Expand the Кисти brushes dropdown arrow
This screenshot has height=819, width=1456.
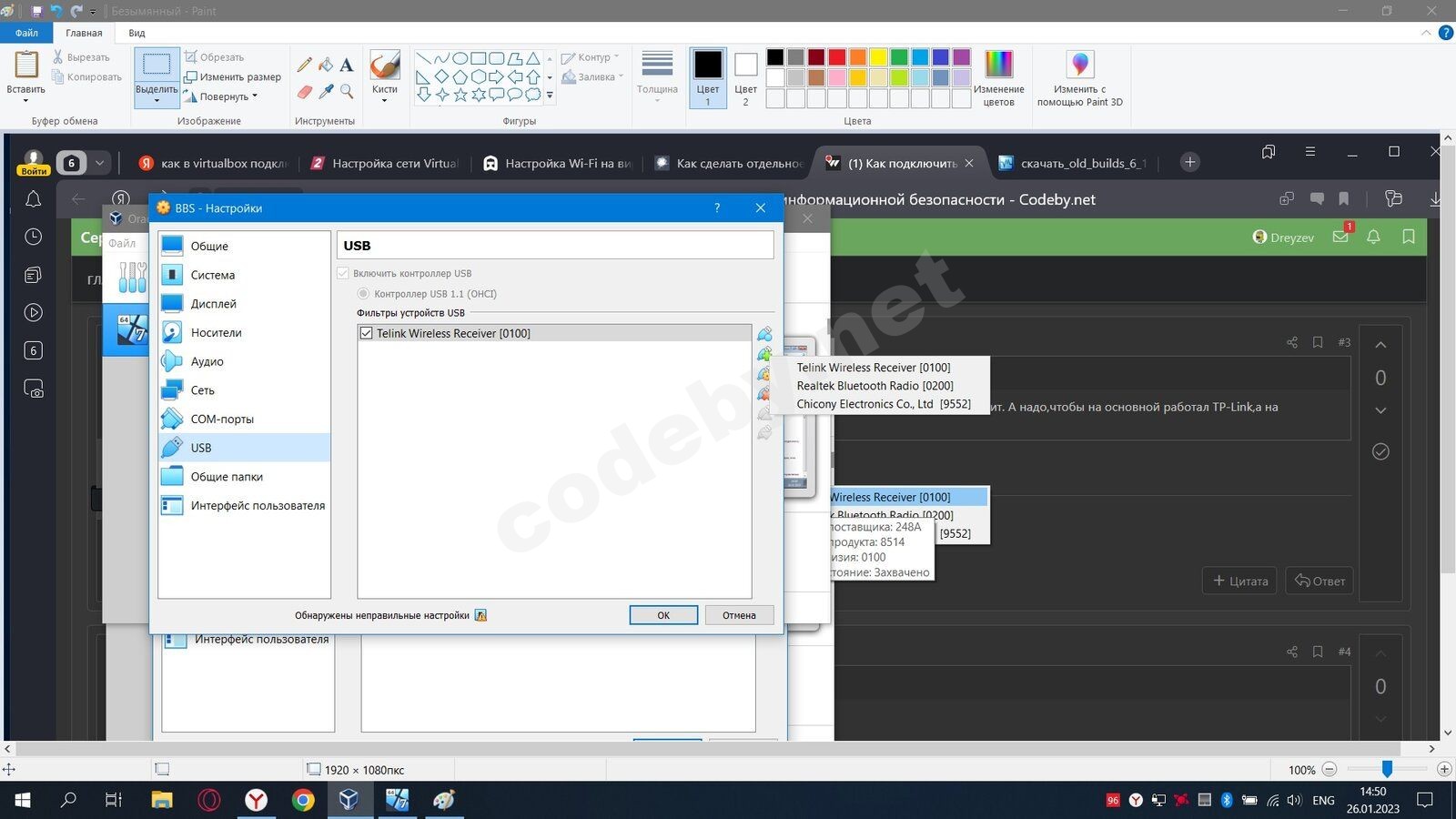pos(385,100)
